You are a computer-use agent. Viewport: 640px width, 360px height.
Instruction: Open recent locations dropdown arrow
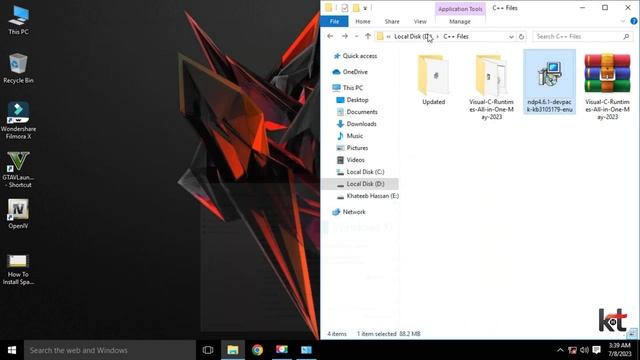click(356, 37)
